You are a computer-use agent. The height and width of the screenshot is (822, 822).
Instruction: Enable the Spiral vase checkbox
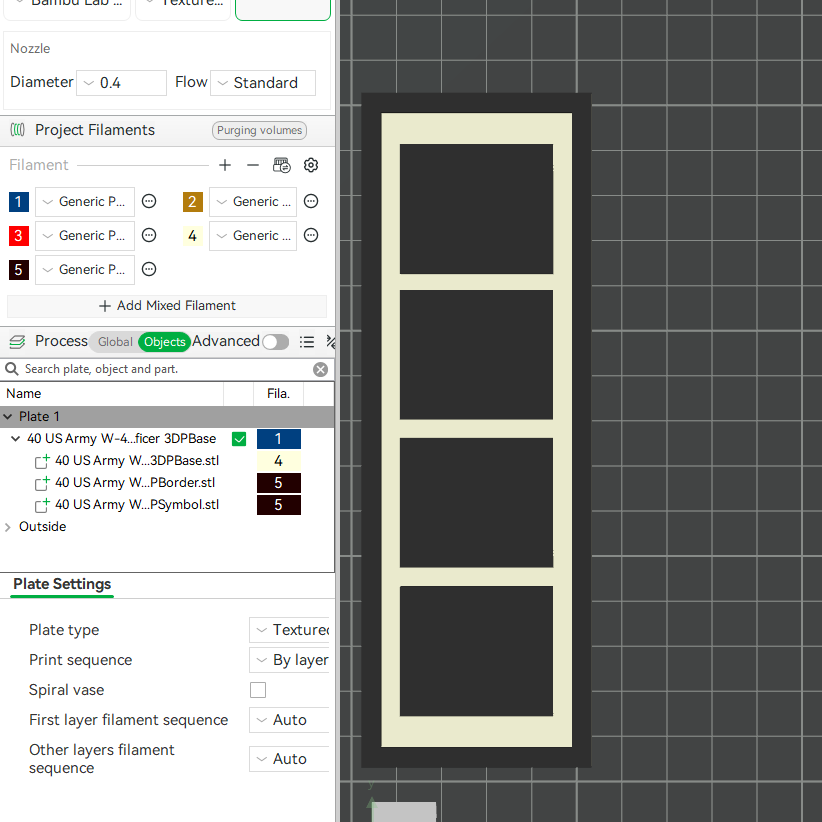click(x=258, y=690)
